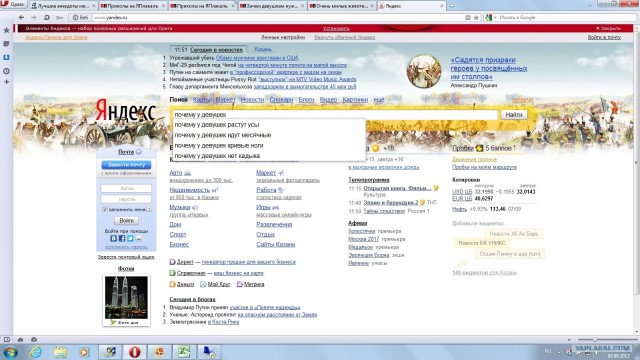Viewport: 640px width, 360px height.
Task: Focus the Google search field in toolbar
Action: tap(567, 18)
